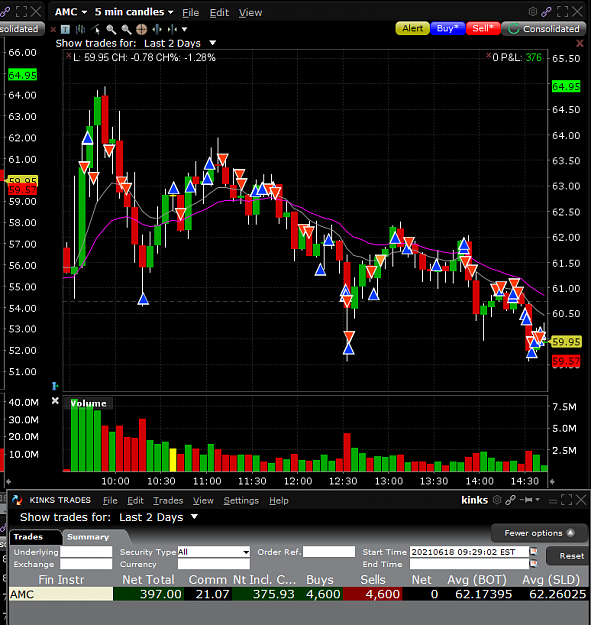The image size is (591, 625).
Task: Open chart Edit menu
Action: click(219, 13)
